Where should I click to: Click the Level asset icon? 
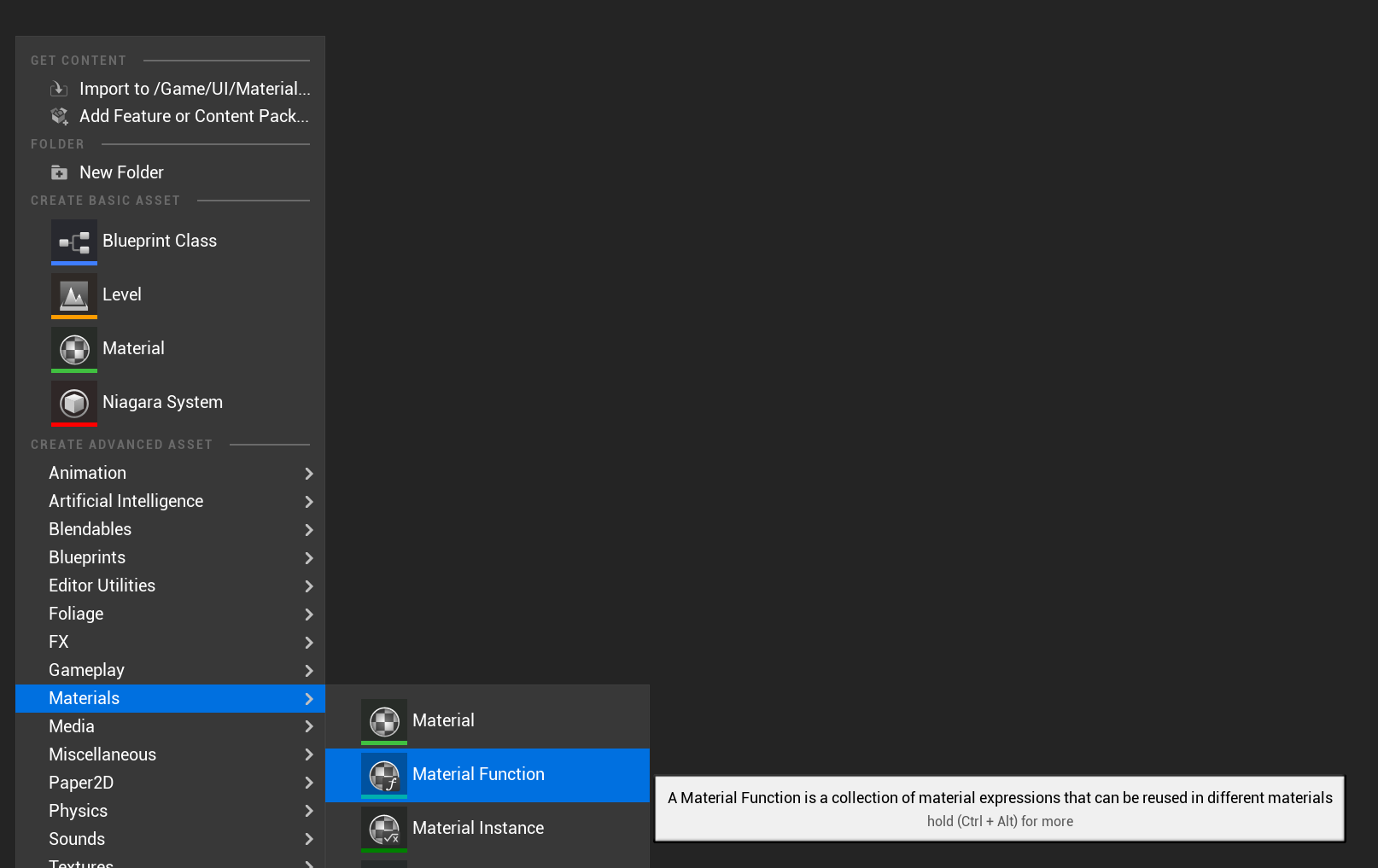click(74, 295)
